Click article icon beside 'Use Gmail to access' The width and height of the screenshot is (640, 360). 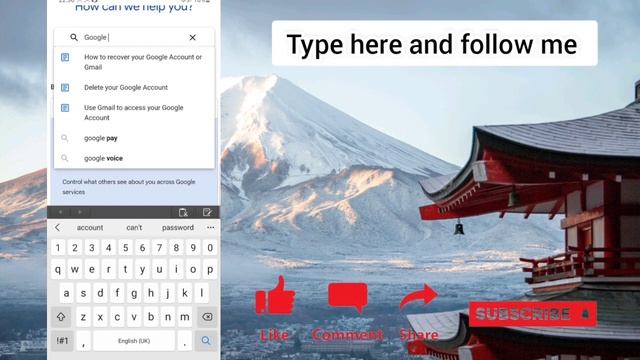[x=65, y=108]
